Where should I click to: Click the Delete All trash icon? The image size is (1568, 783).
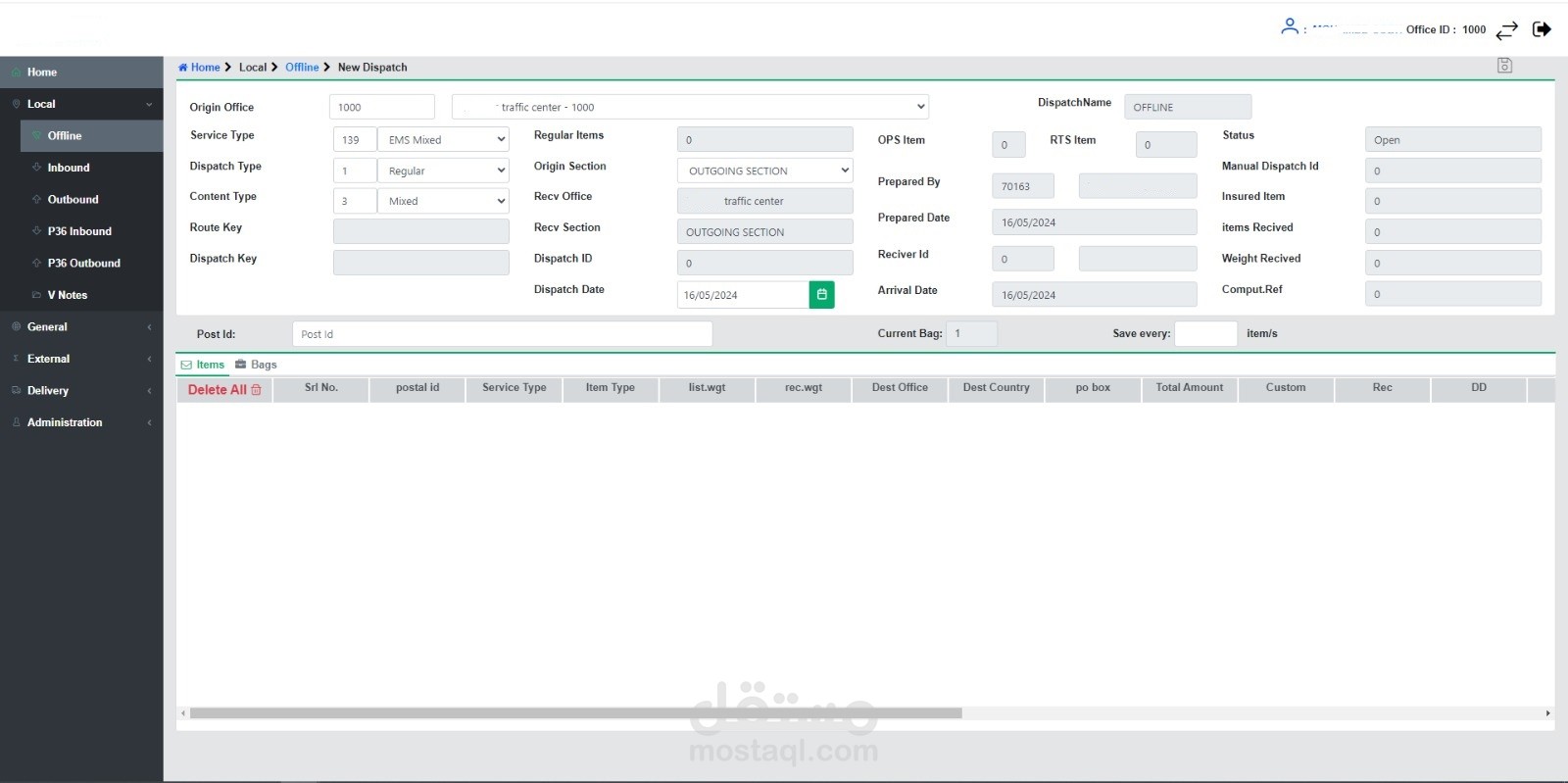pyautogui.click(x=257, y=390)
